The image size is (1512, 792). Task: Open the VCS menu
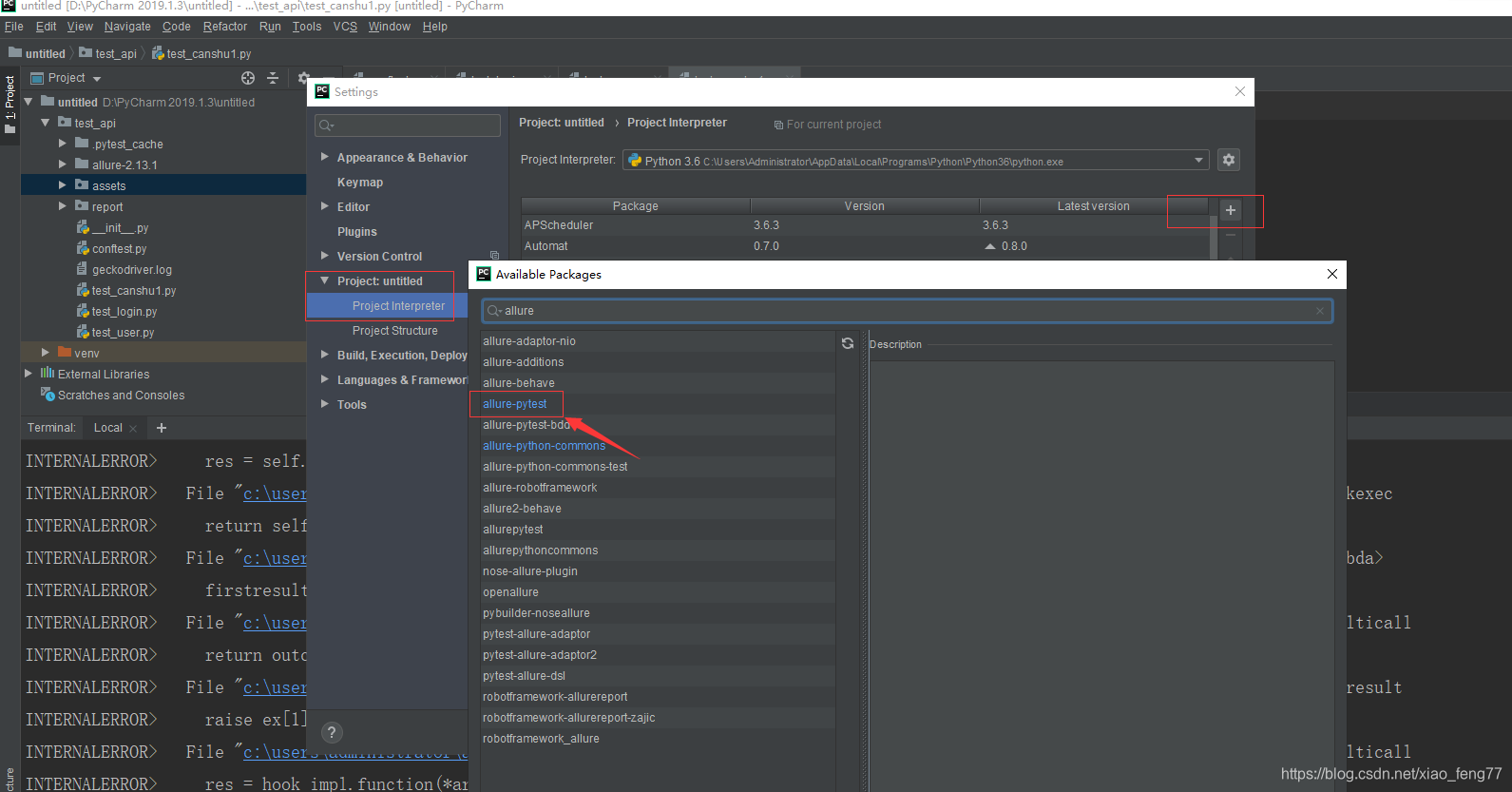tap(345, 27)
